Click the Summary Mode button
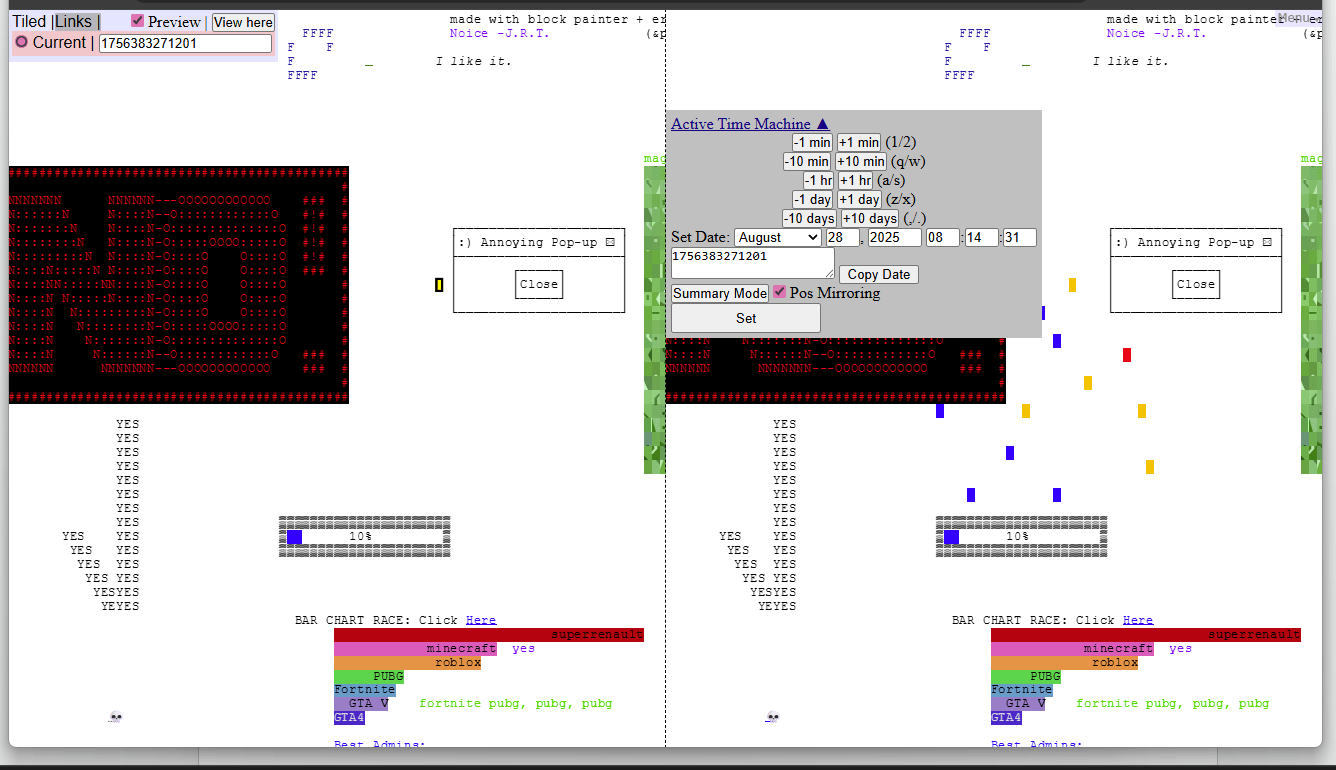 click(719, 293)
